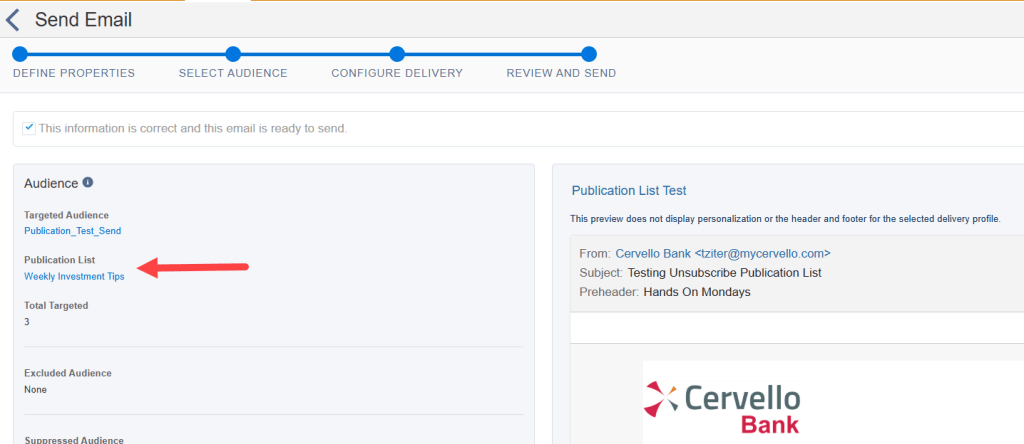Click the Configure Delivery step circle
Viewport: 1024px width, 444px height.
pyautogui.click(x=397, y=54)
